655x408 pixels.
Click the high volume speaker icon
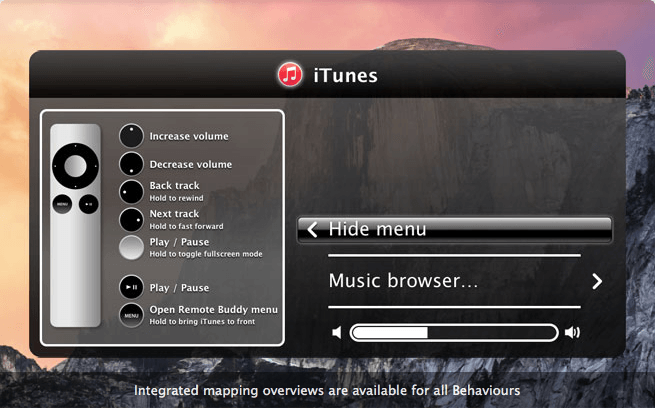pos(572,332)
